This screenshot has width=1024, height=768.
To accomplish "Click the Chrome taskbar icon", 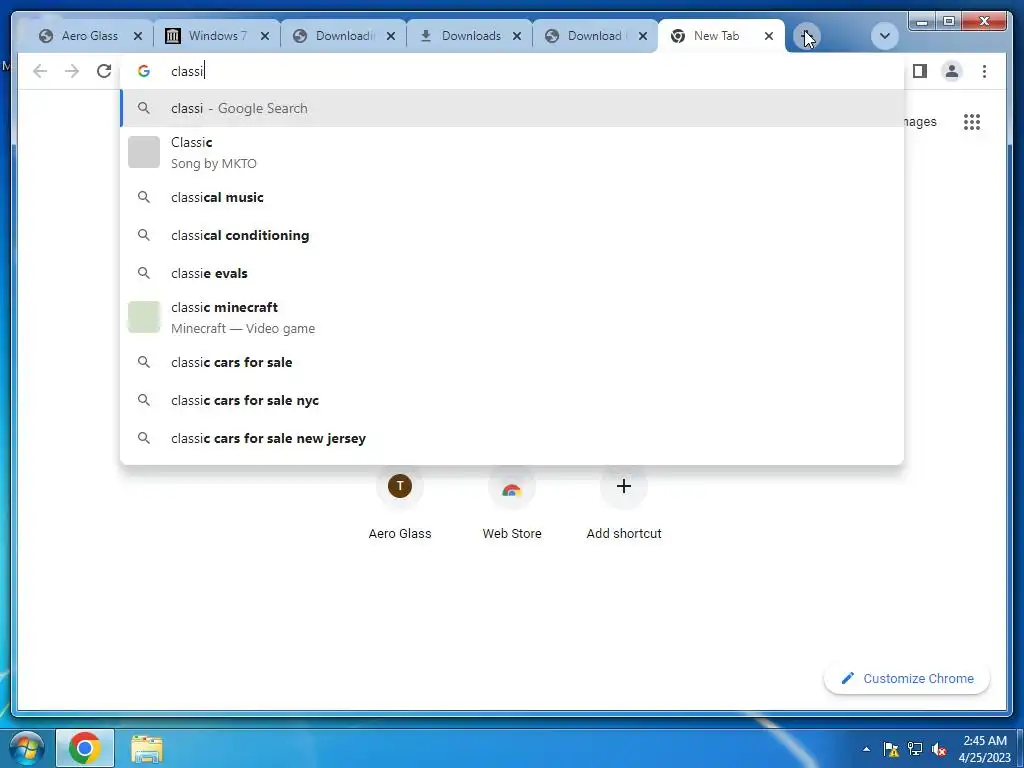I will [x=84, y=748].
